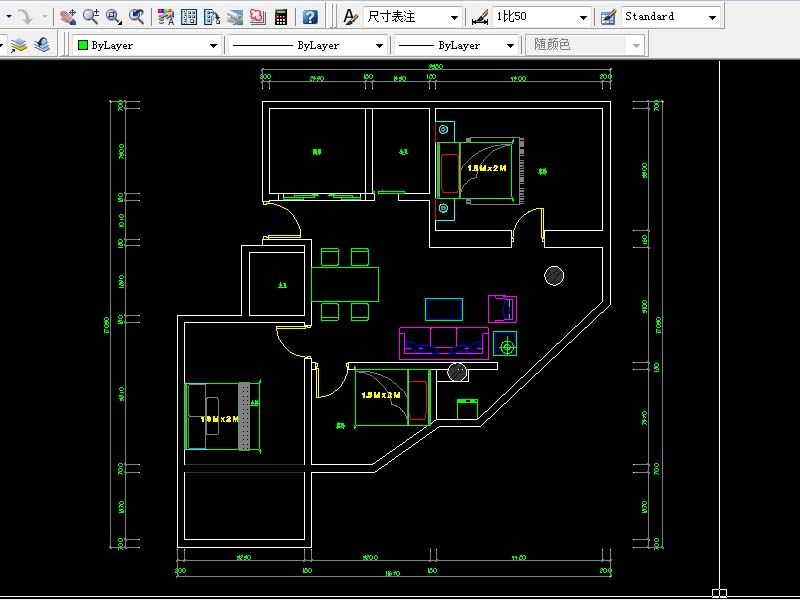The height and width of the screenshot is (600, 800).
Task: Open the Table Style manager icon
Action: 608,17
